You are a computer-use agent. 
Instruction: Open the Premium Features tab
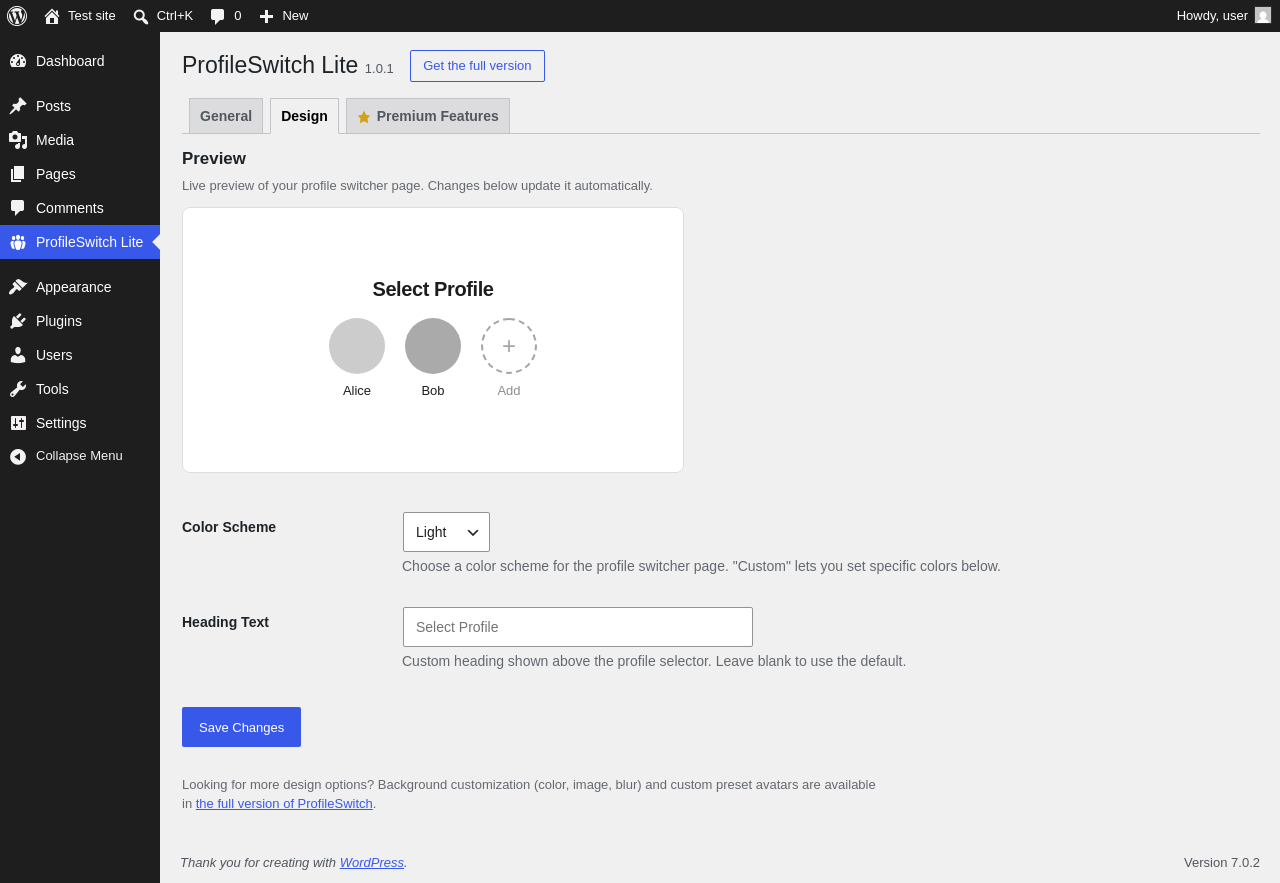click(x=428, y=116)
